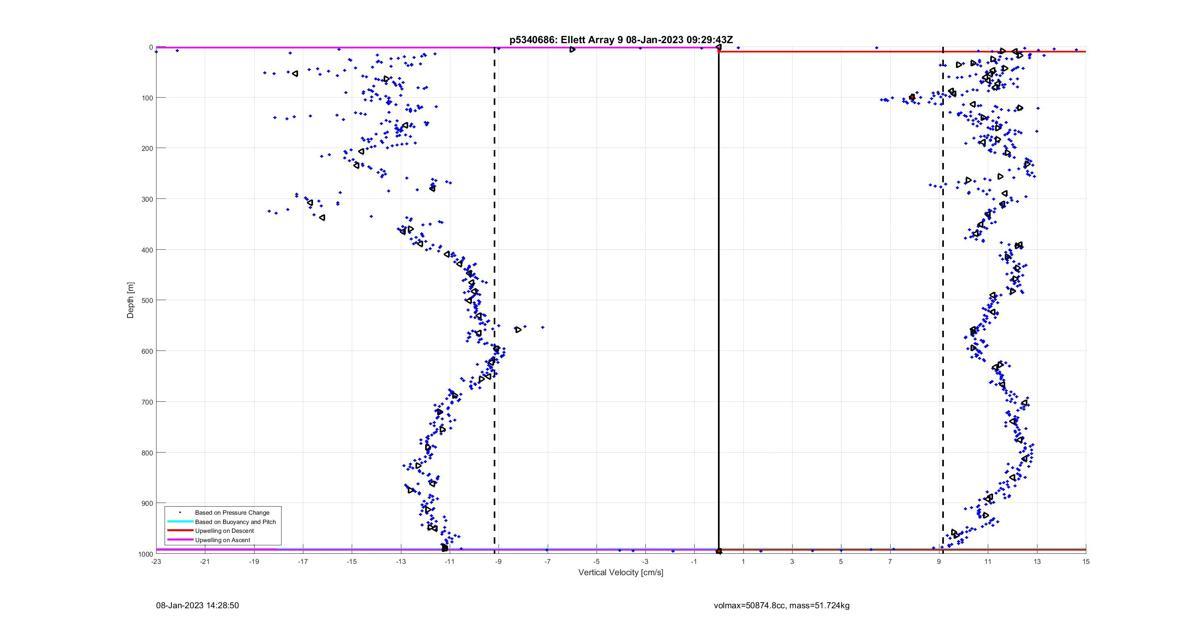Click depth tick label '700'
Viewport: 1200px width, 622px height.
(145, 402)
